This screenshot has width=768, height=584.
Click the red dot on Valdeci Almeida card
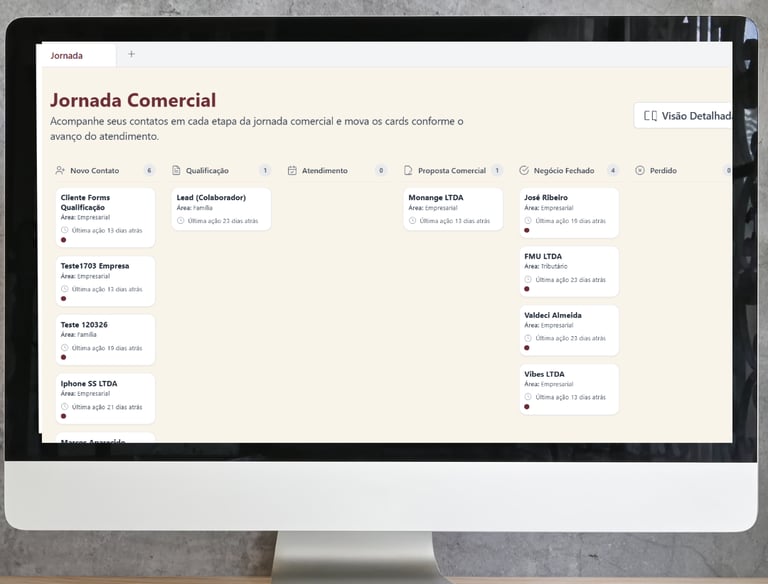[x=527, y=348]
